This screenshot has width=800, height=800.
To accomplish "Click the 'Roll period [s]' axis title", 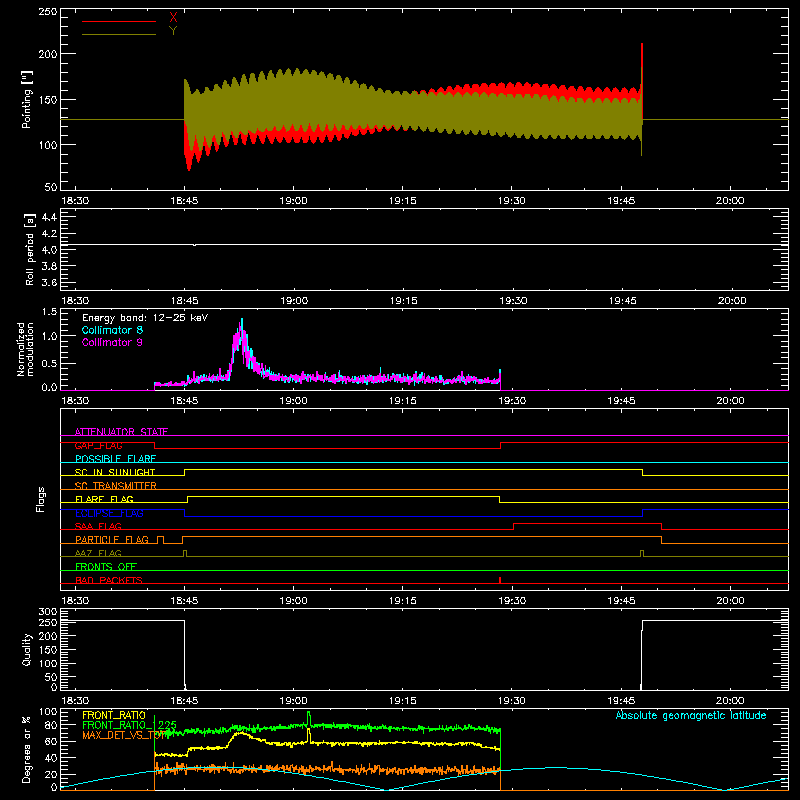I will pyautogui.click(x=29, y=249).
